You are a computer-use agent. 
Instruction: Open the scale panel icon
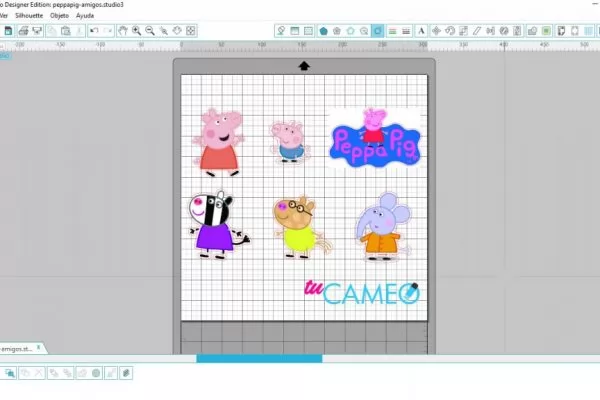[463, 31]
